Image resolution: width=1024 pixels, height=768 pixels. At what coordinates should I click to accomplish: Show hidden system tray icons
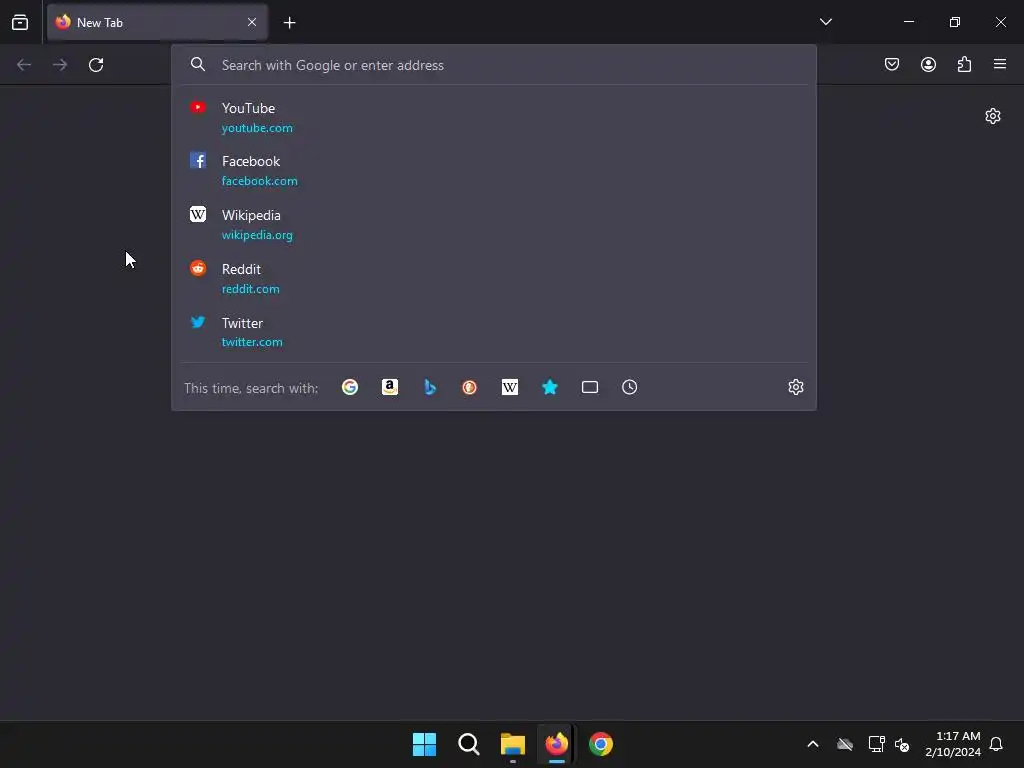813,744
